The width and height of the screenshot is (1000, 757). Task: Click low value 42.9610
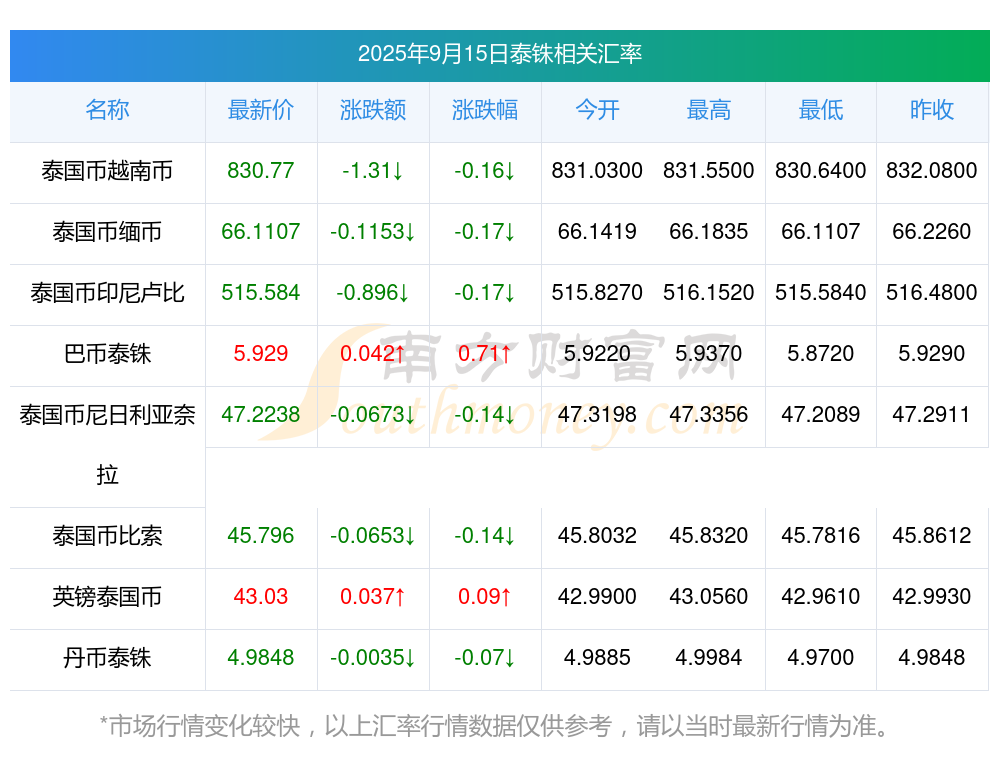tap(821, 597)
